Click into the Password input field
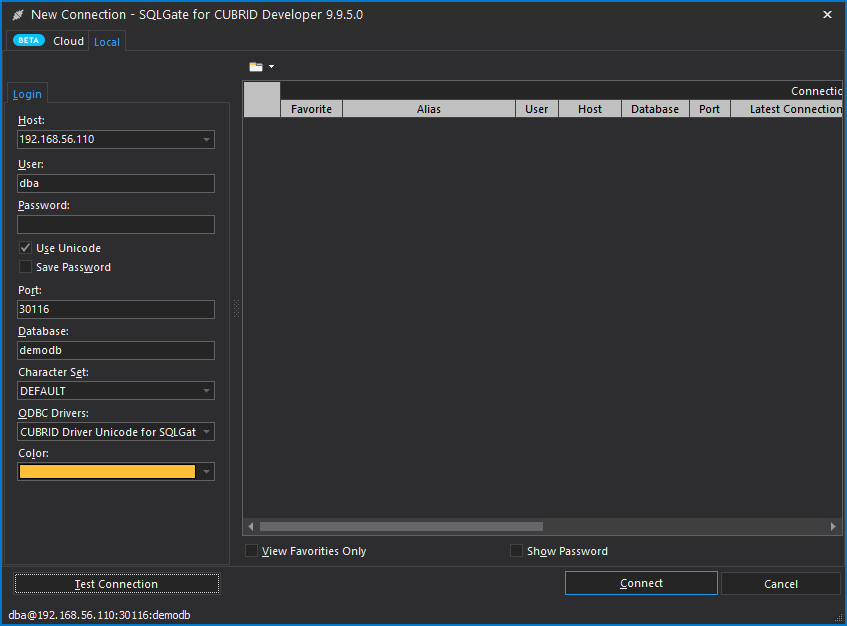 point(116,224)
